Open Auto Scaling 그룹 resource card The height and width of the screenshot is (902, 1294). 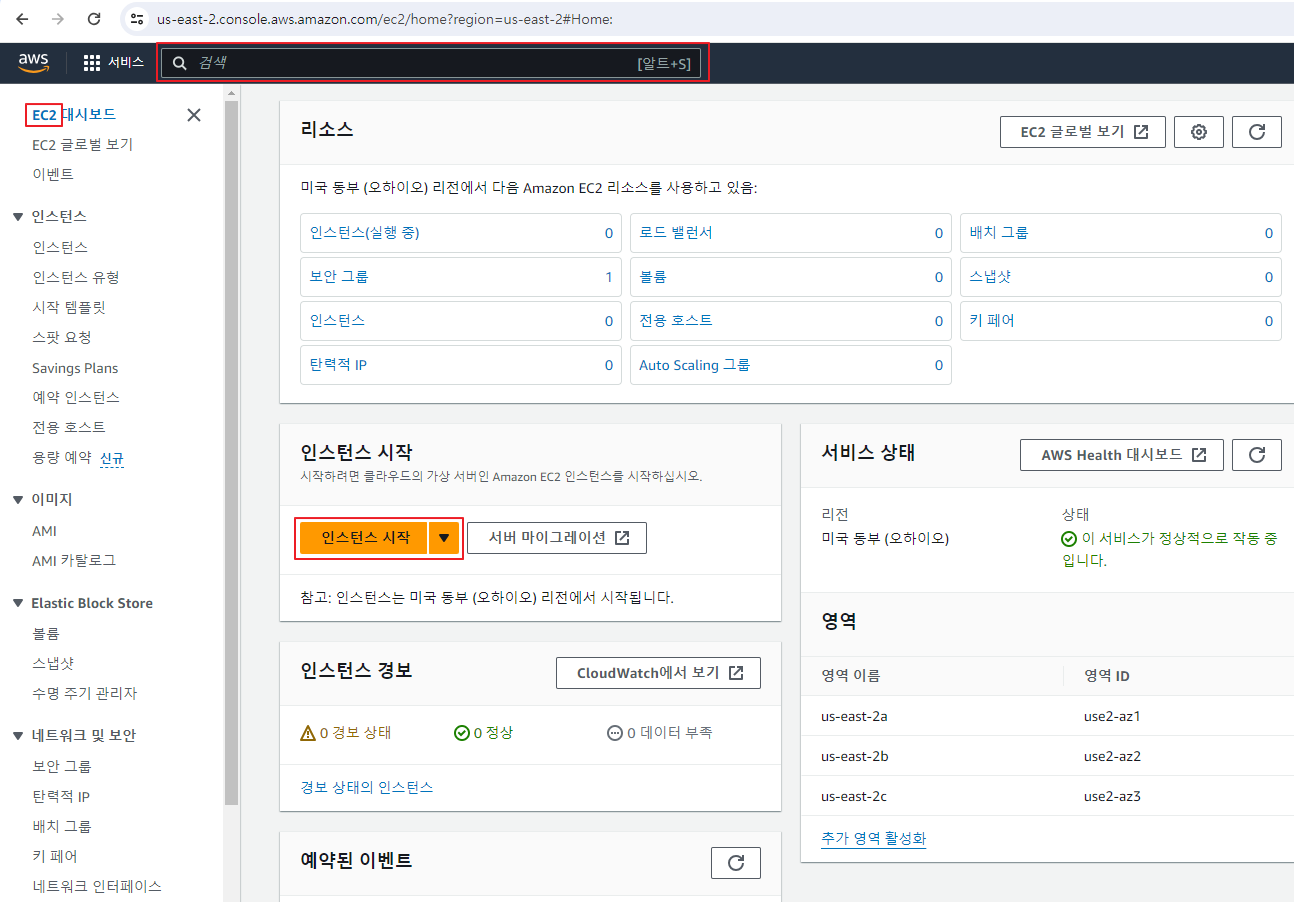(x=791, y=365)
